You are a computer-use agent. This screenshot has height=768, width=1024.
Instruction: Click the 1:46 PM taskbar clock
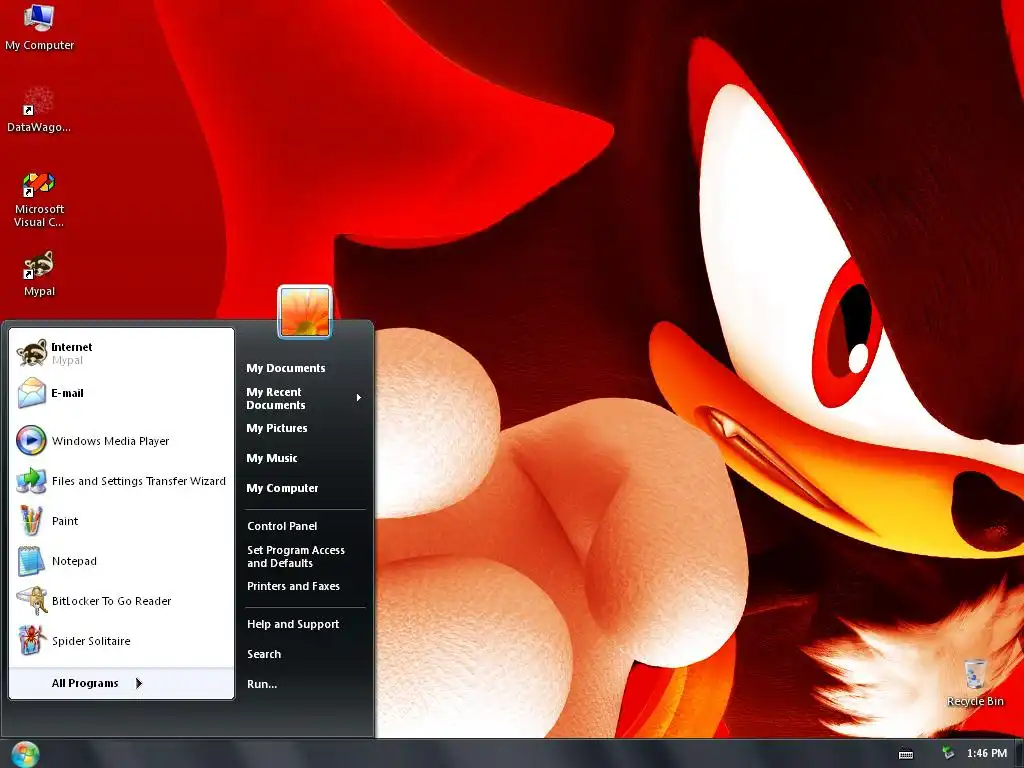pos(987,754)
